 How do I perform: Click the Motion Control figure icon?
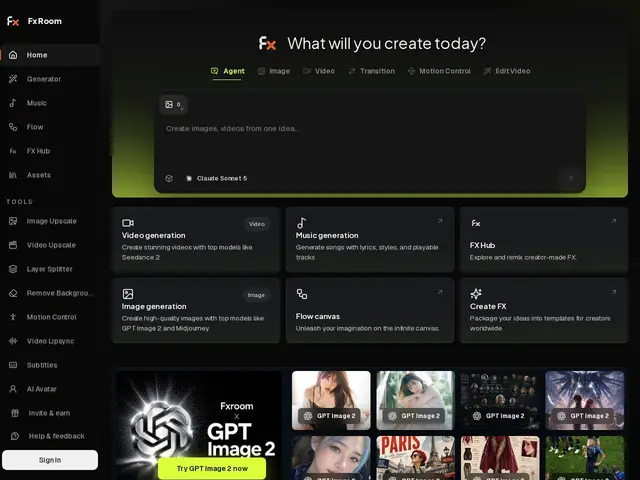click(13, 317)
